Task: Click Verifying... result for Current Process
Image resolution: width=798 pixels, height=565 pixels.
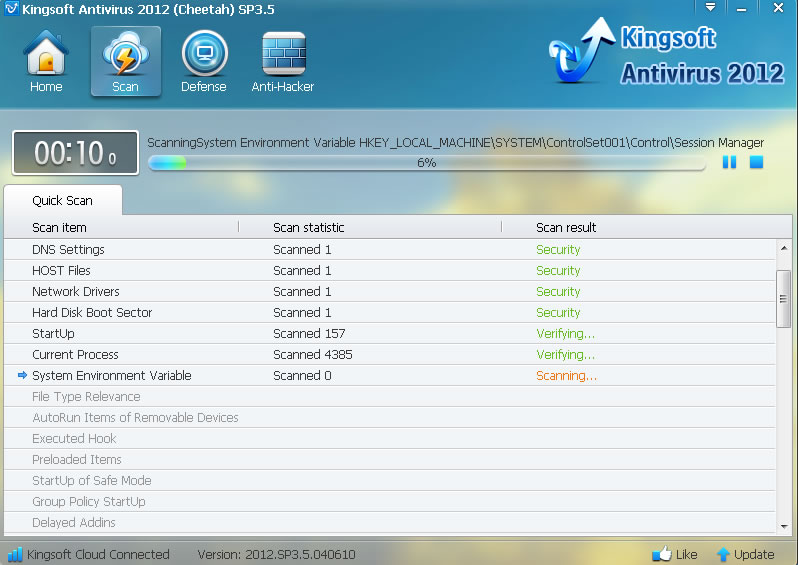Action: tap(565, 355)
